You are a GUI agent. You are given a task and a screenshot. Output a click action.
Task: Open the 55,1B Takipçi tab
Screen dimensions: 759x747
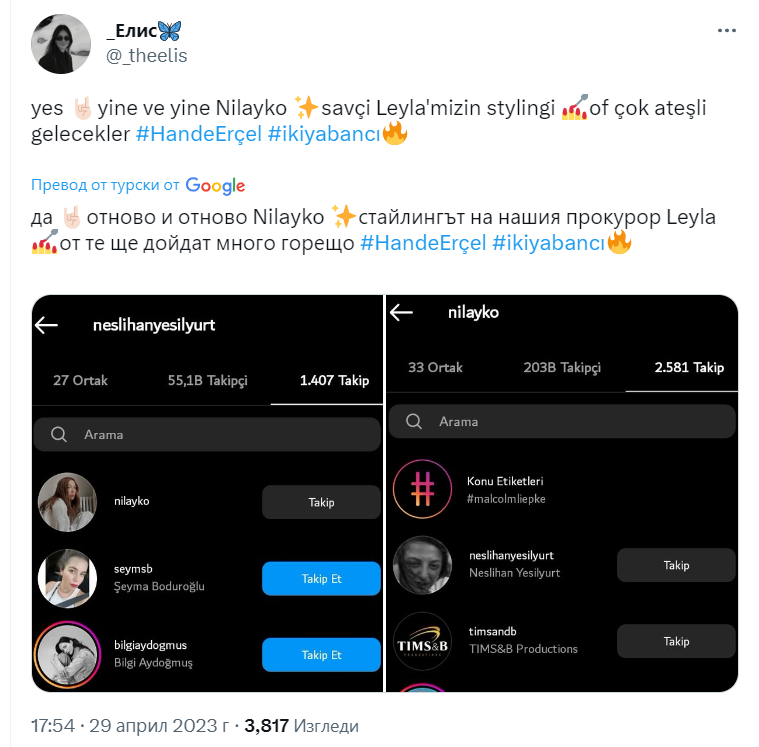(x=207, y=380)
